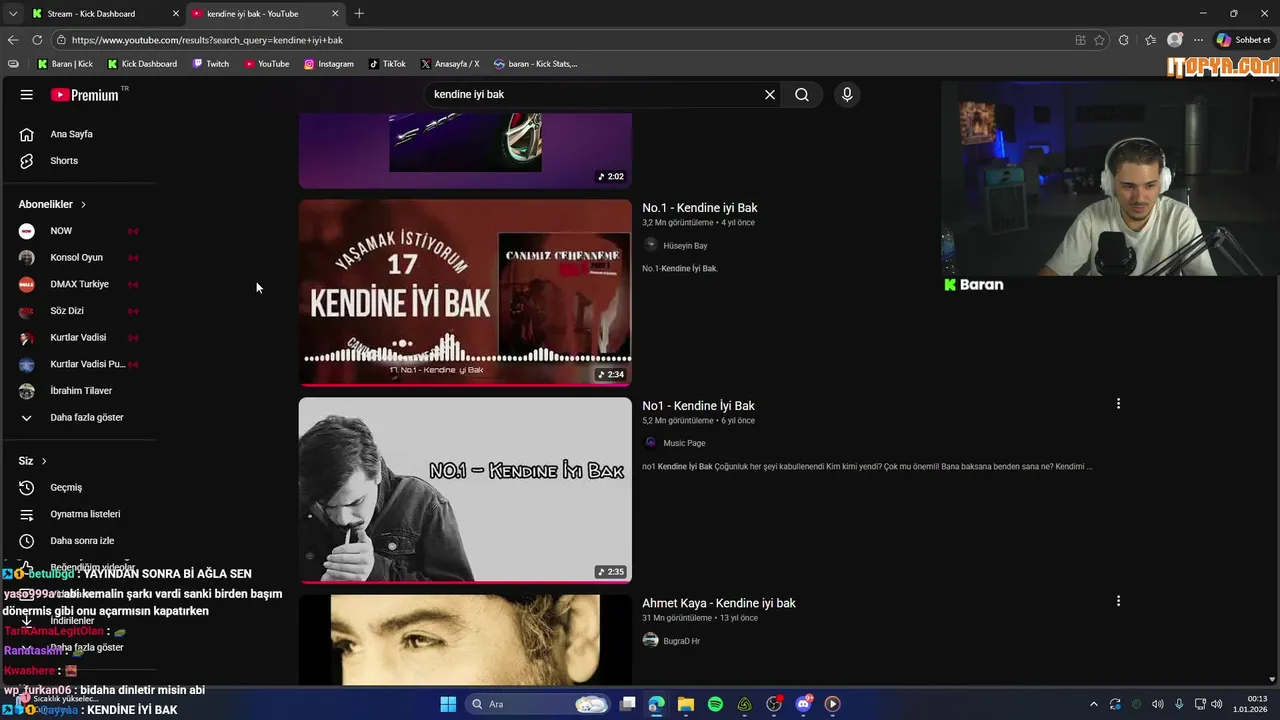Open the Instagram bookmark
This screenshot has height=720, width=1280.
point(329,64)
